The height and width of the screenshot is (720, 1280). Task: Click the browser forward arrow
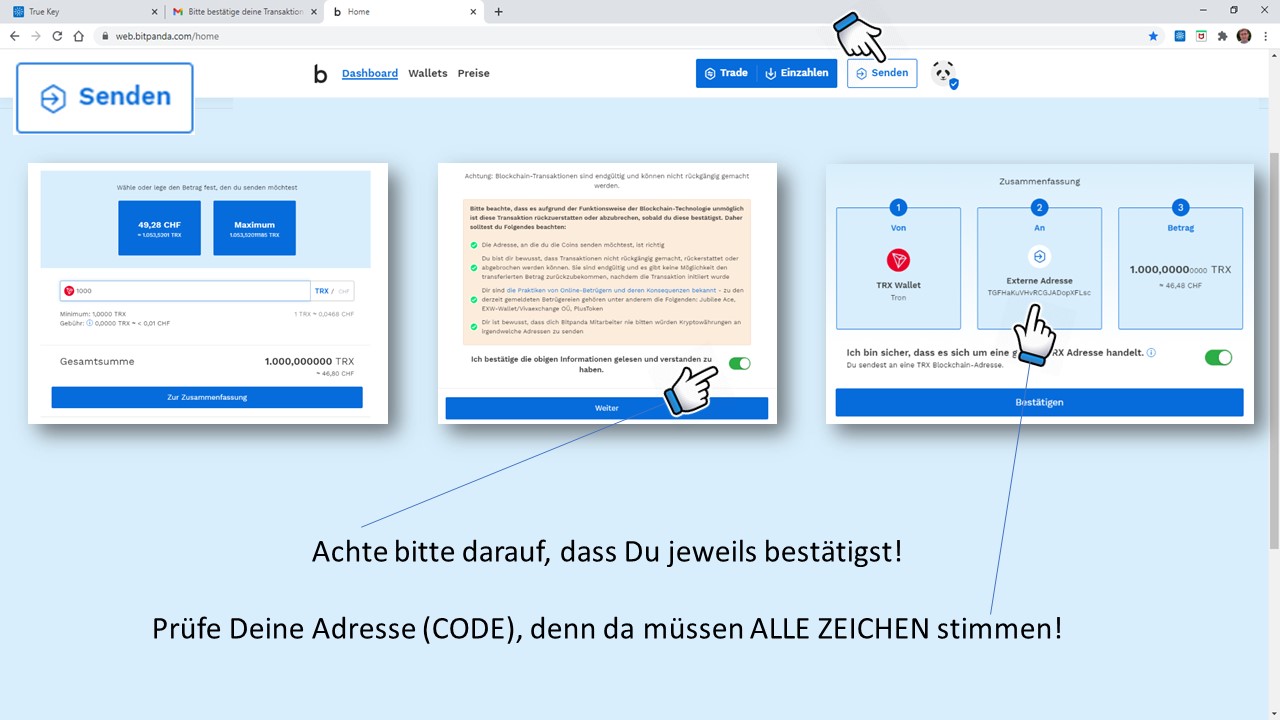click(36, 36)
